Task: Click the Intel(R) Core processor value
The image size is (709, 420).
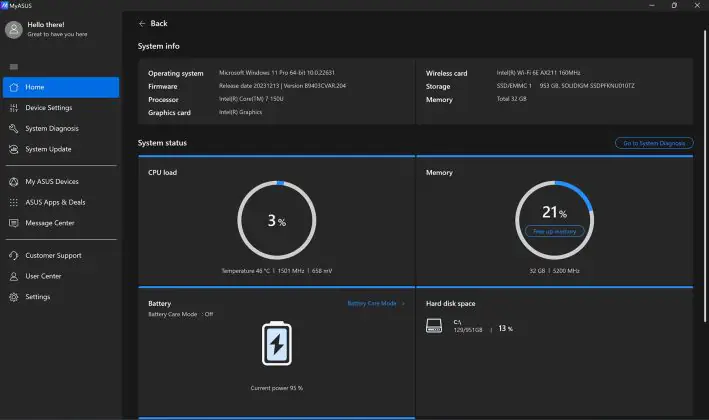Action: point(251,99)
